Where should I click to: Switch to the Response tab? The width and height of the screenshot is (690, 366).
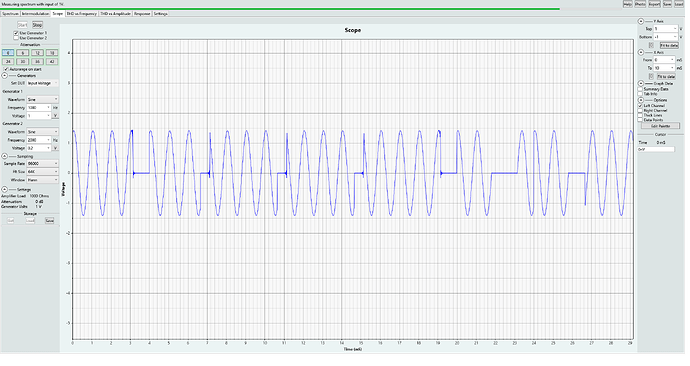tap(142, 14)
